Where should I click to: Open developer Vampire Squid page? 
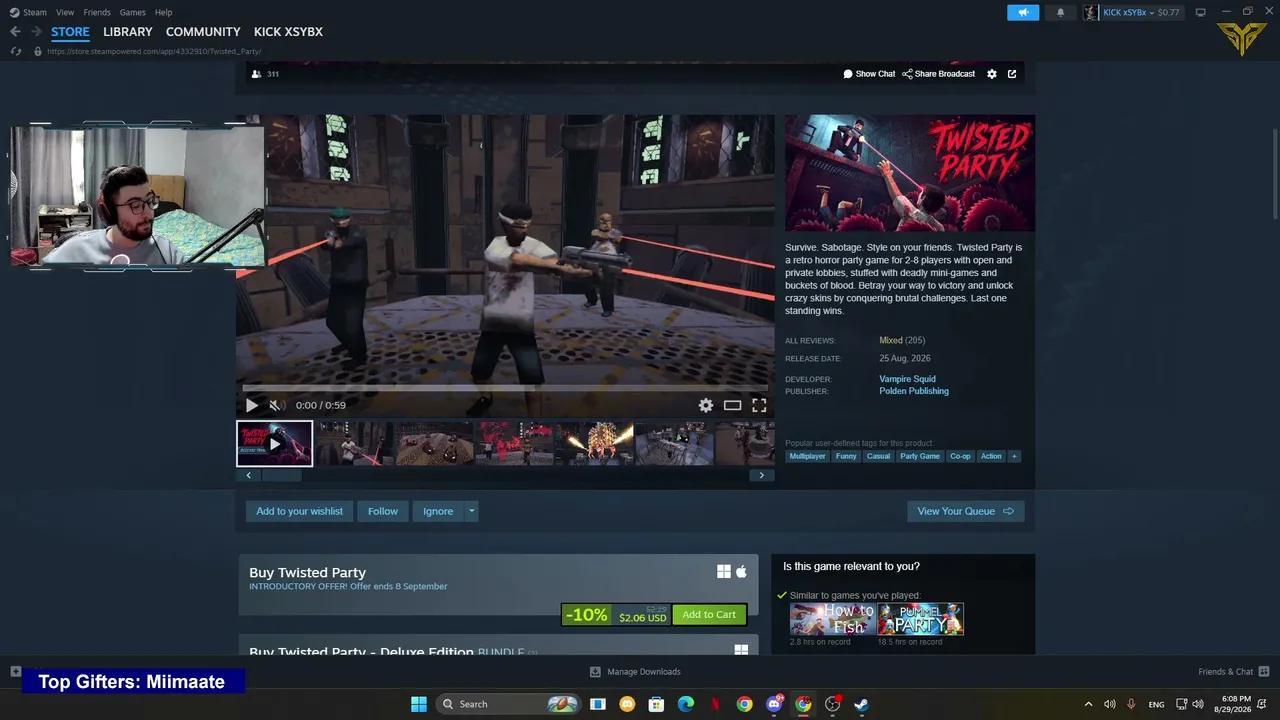coord(908,379)
